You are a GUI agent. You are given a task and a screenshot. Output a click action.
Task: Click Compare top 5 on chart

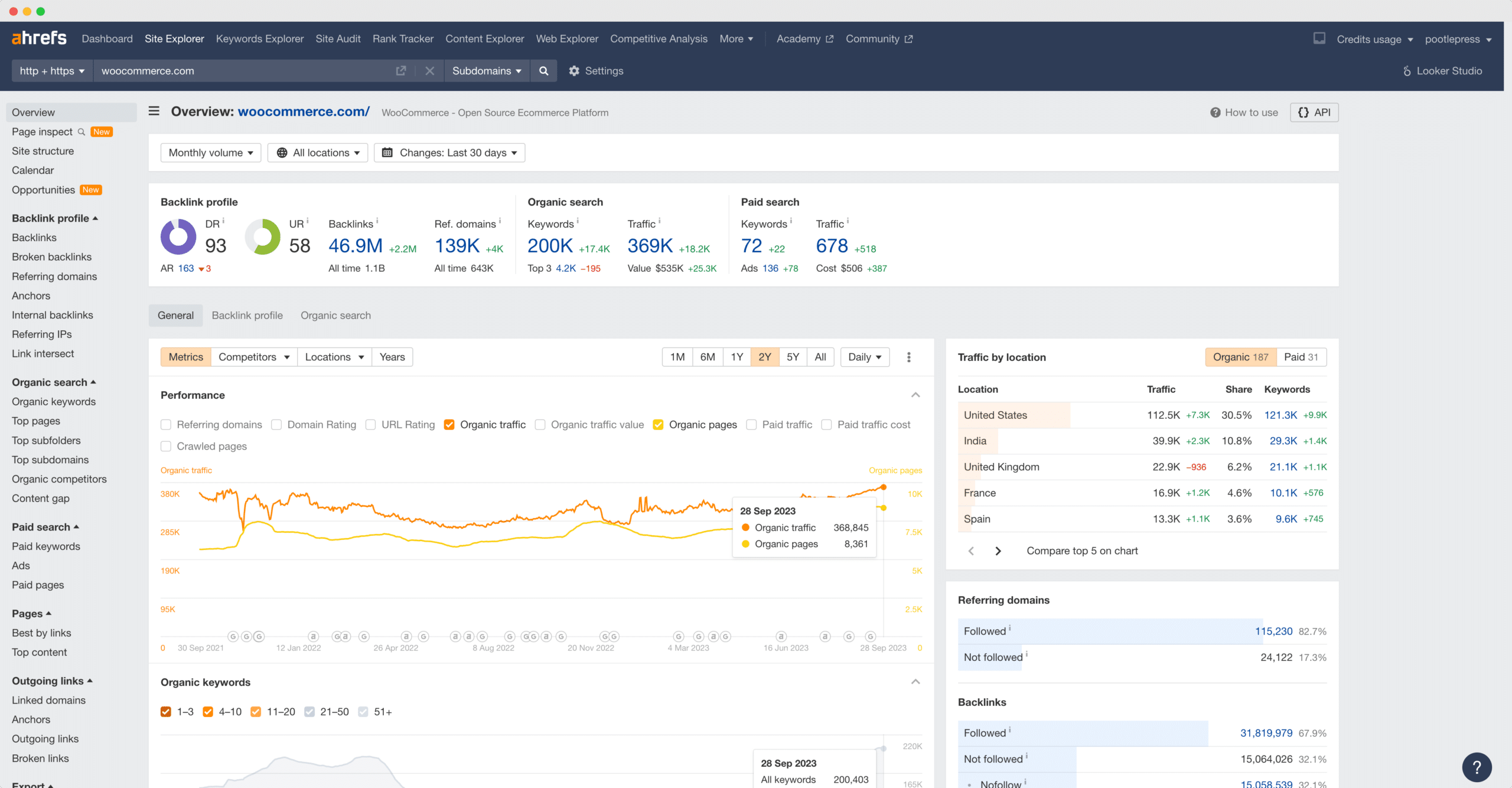(x=1082, y=551)
